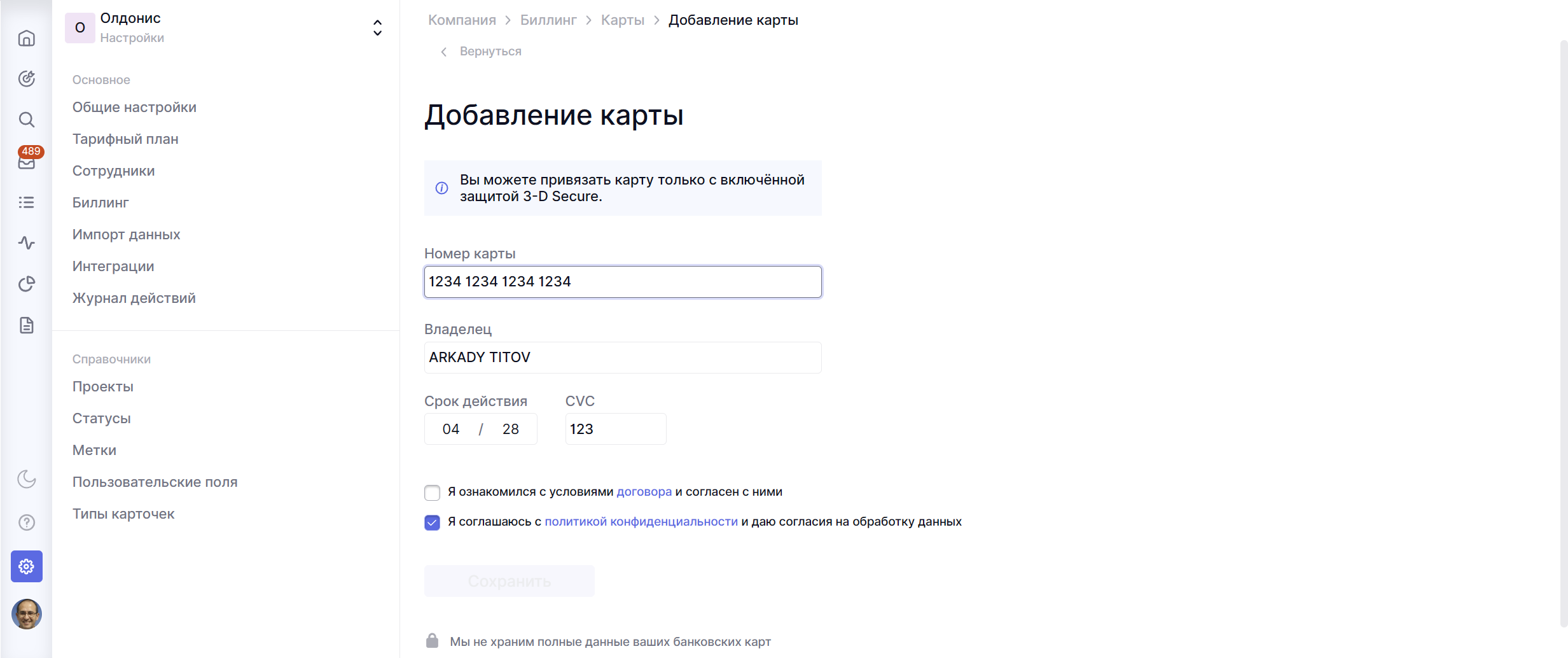The width and height of the screenshot is (1568, 658).
Task: Open the user profile avatar
Action: 26,614
